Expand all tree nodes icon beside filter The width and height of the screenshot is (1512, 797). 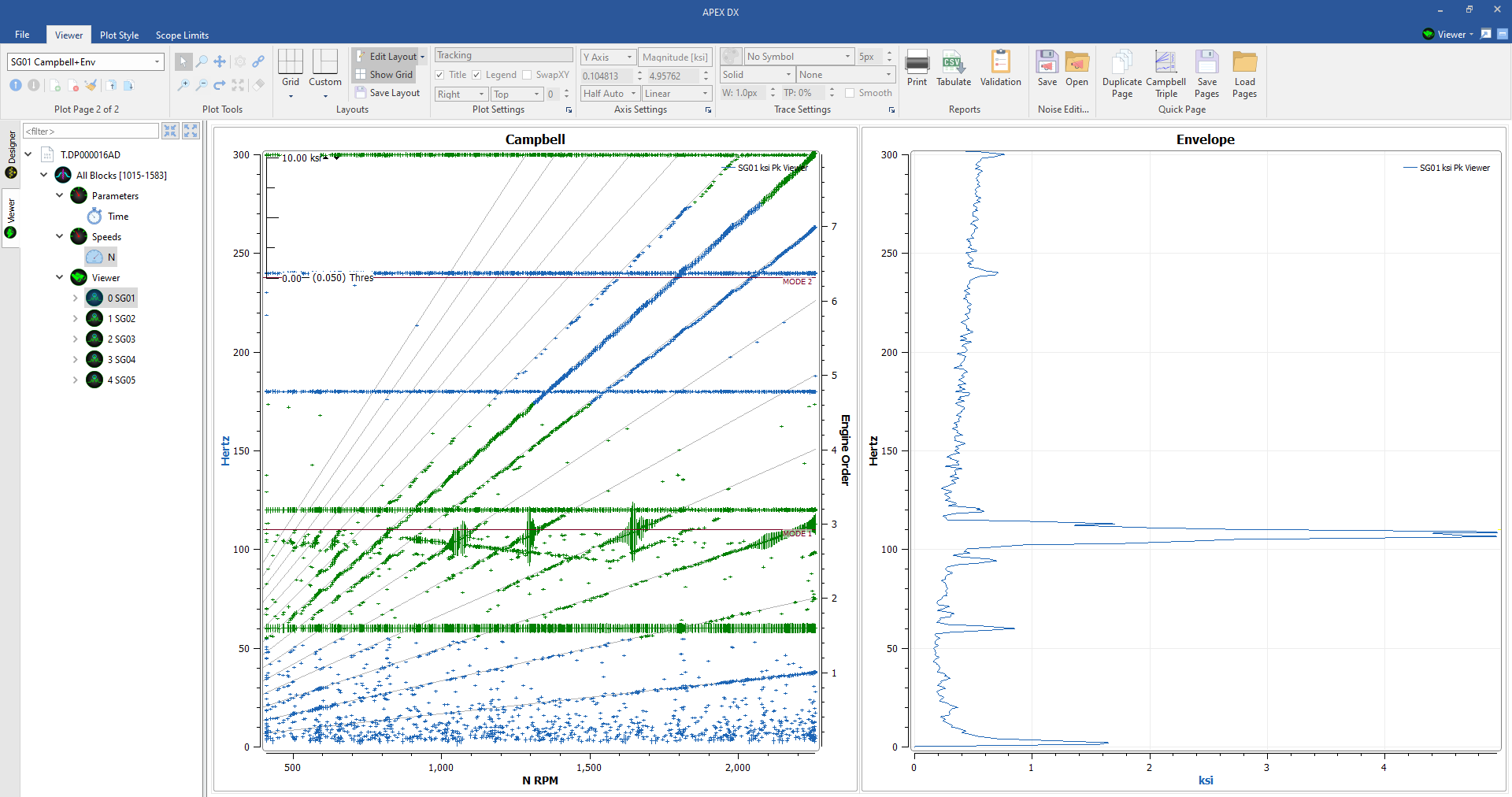[x=191, y=131]
